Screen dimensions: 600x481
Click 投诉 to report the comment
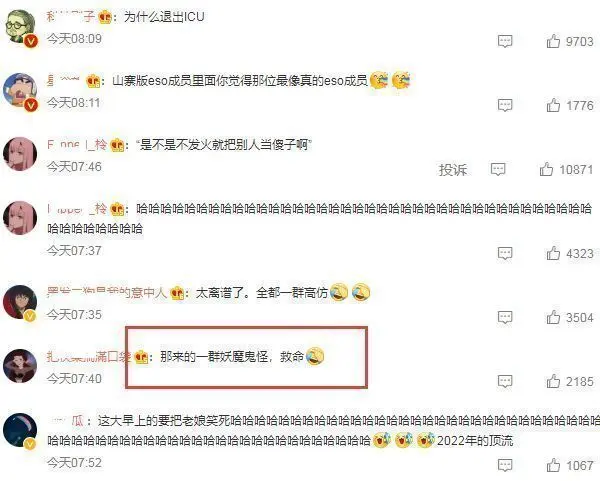453,170
